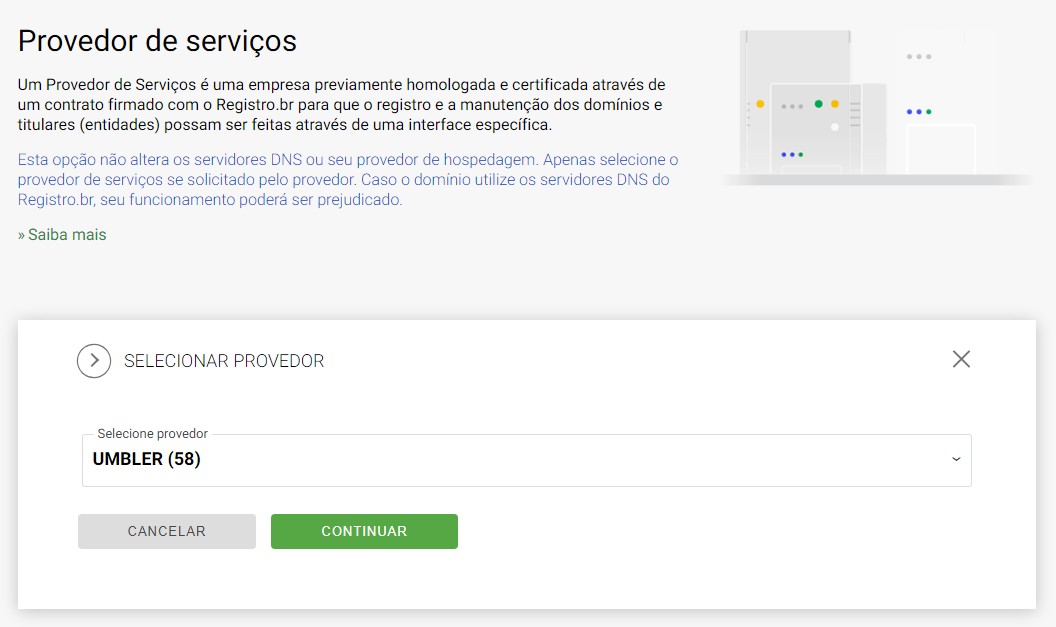Close the Selecionar Provedor panel with X
Image resolution: width=1056 pixels, height=627 pixels.
point(961,359)
